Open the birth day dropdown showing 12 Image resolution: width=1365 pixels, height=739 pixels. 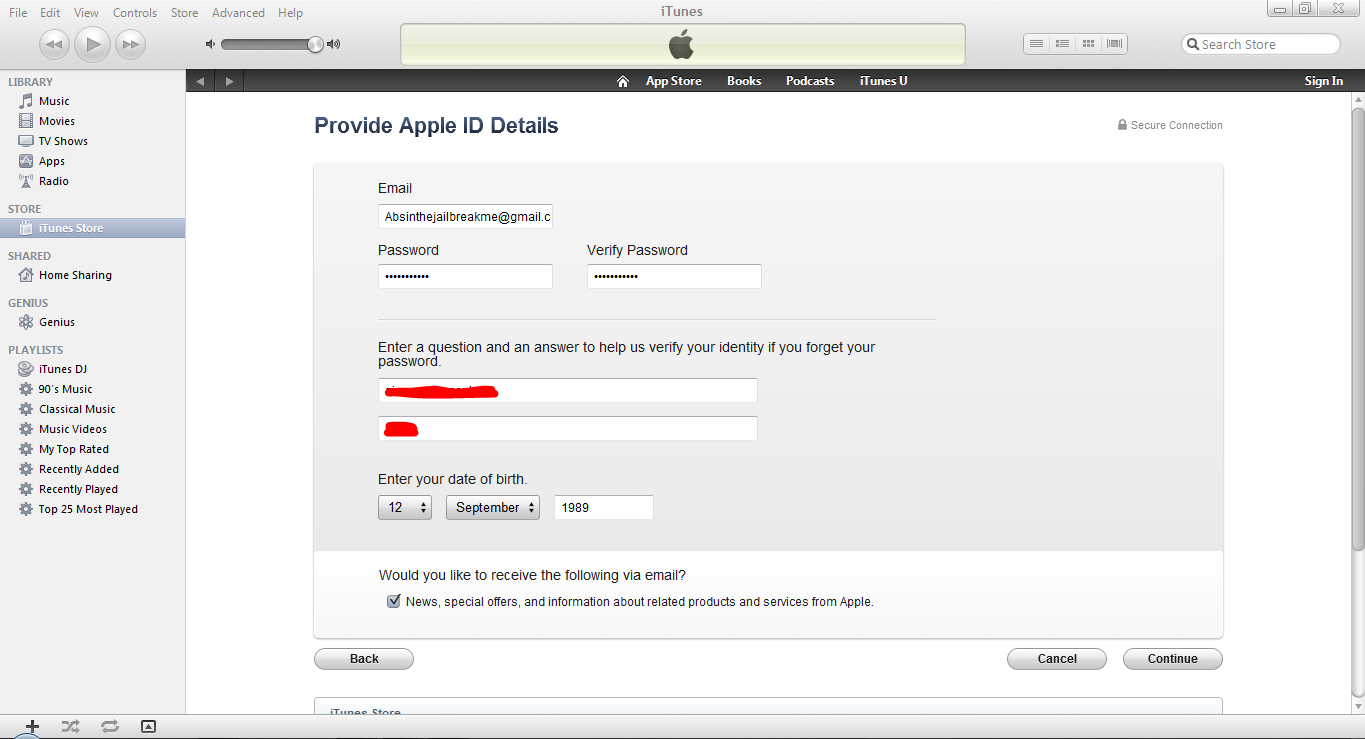[x=405, y=507]
